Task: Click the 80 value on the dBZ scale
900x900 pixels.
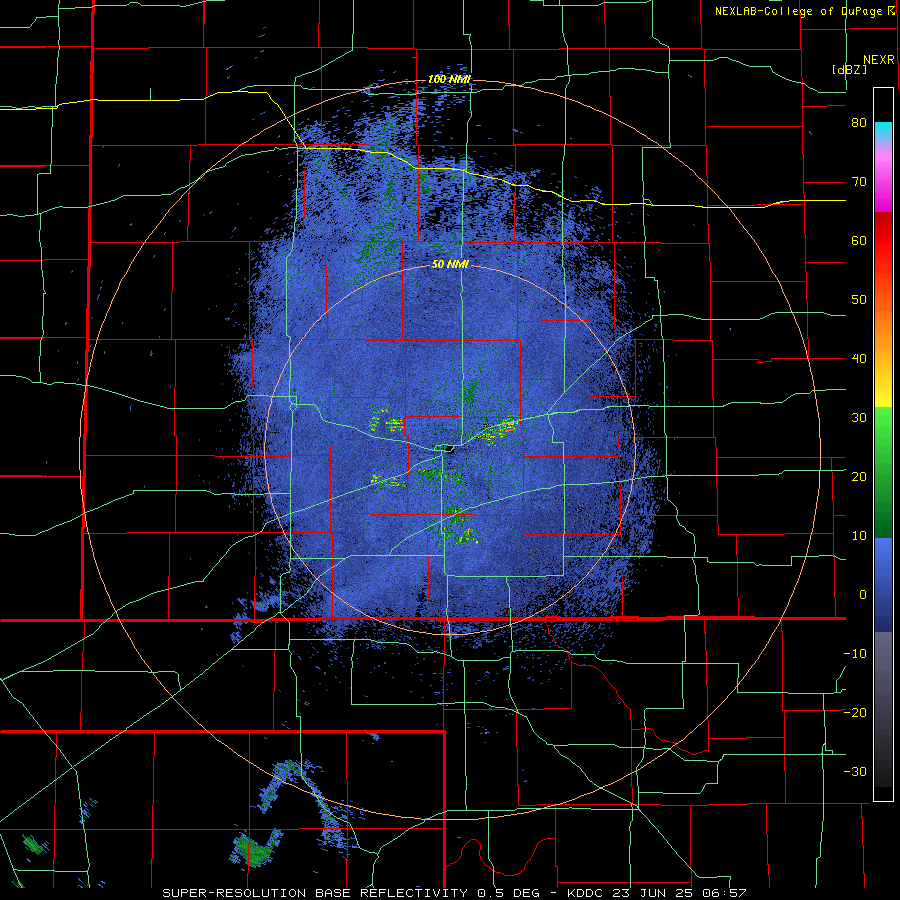Action: tap(859, 123)
